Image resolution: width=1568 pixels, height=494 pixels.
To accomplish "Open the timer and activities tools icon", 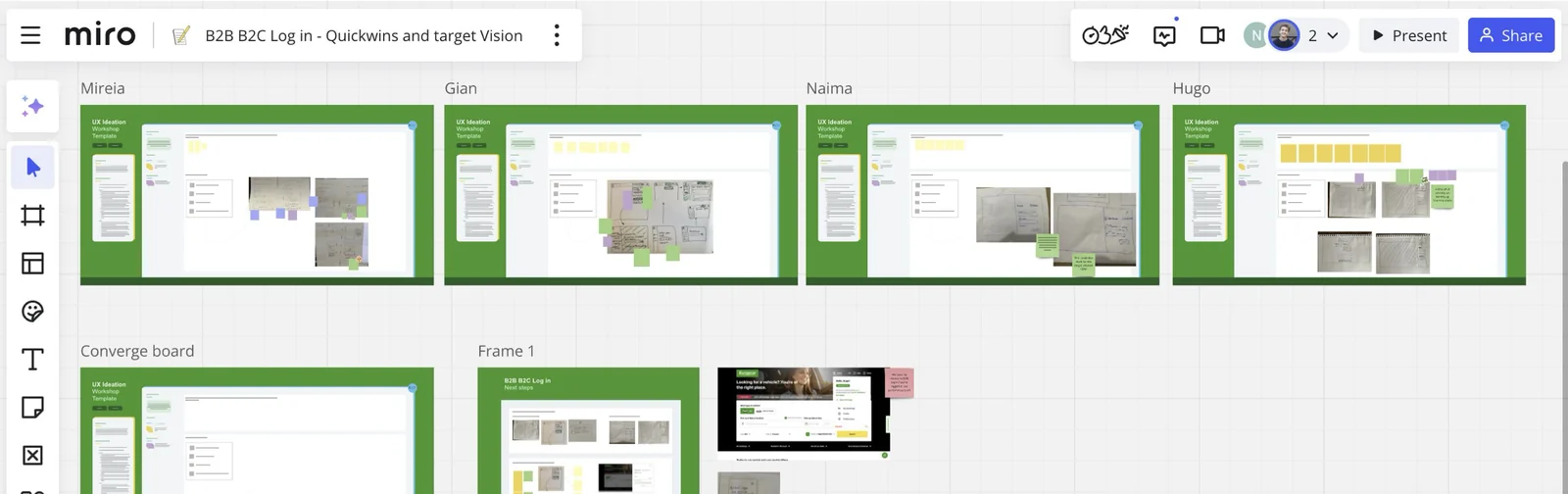I will (1105, 35).
